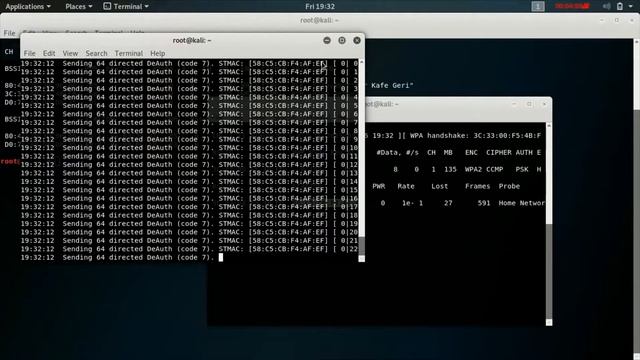Image resolution: width=640 pixels, height=360 pixels.
Task: Open View menu in front terminal
Action: pyautogui.click(x=70, y=53)
